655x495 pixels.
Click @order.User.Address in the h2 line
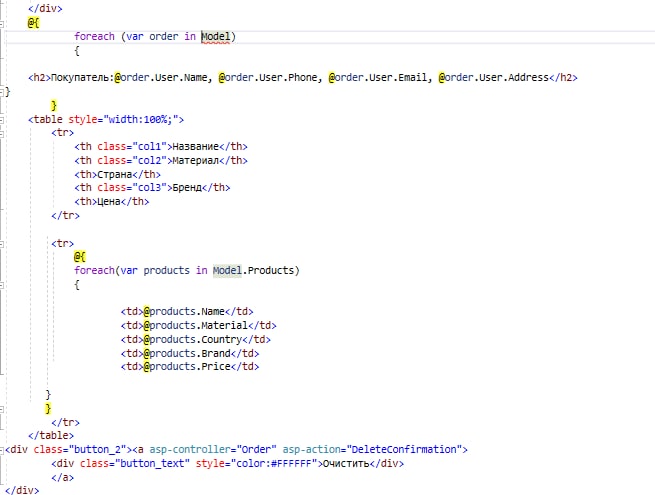tap(493, 78)
